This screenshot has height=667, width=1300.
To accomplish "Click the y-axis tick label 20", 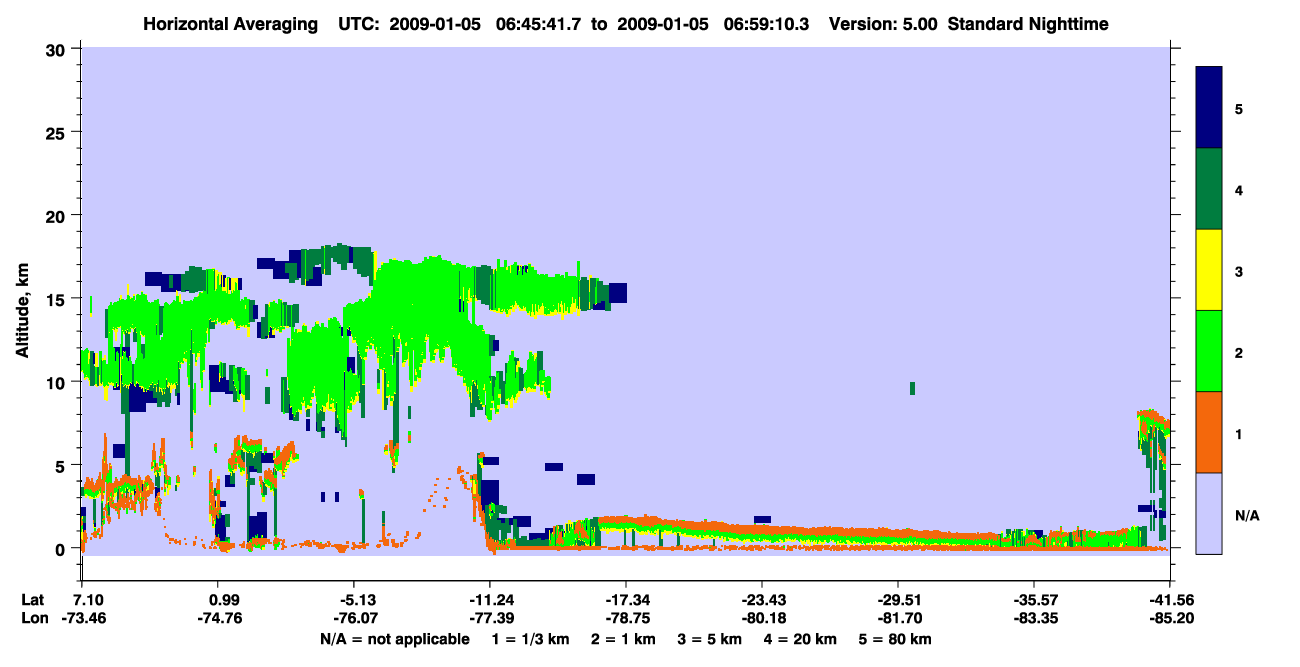I will 58,215.
